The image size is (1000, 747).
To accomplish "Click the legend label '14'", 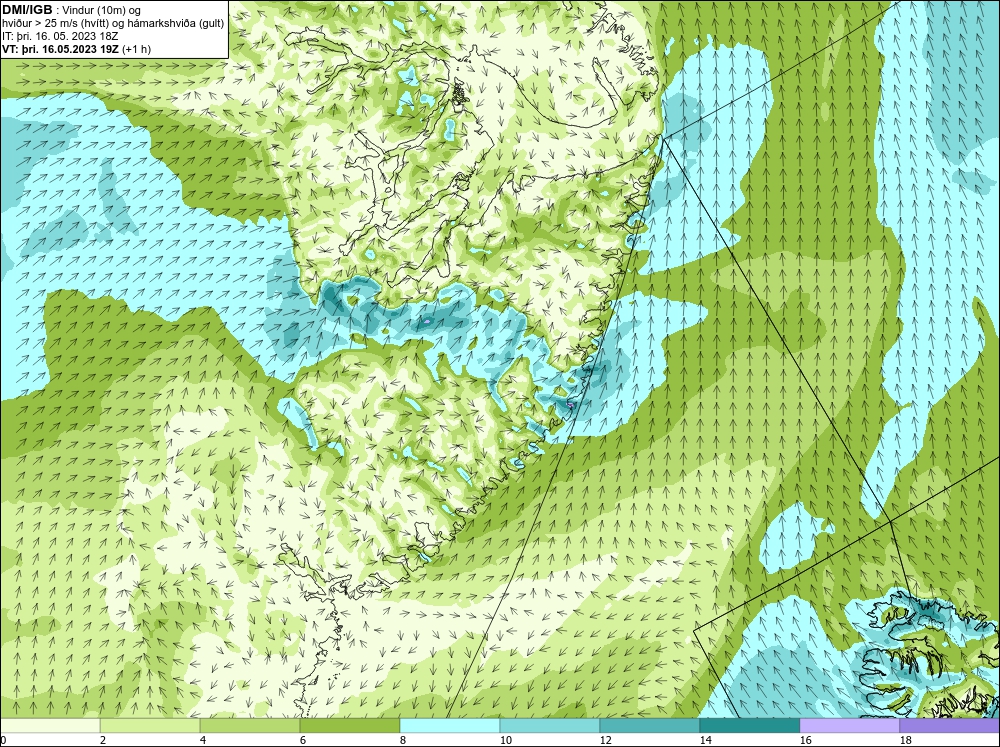I will [705, 740].
